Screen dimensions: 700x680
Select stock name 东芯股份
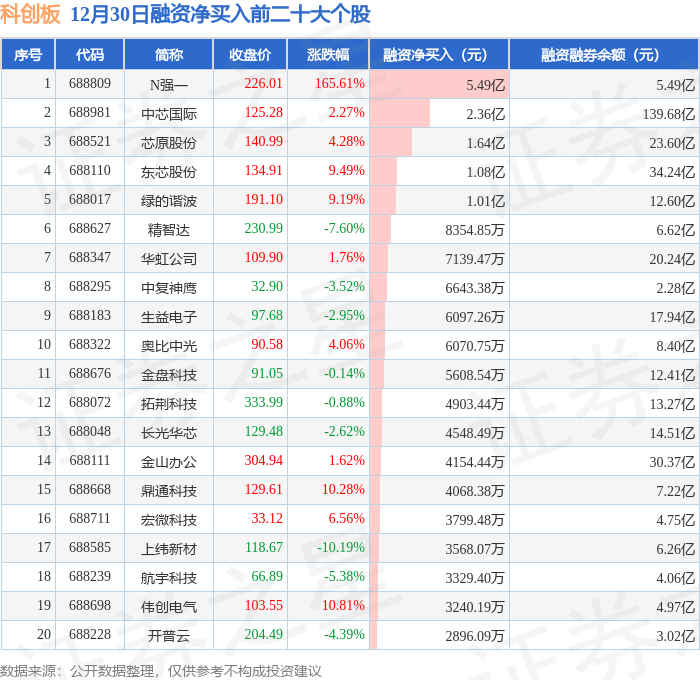169,172
